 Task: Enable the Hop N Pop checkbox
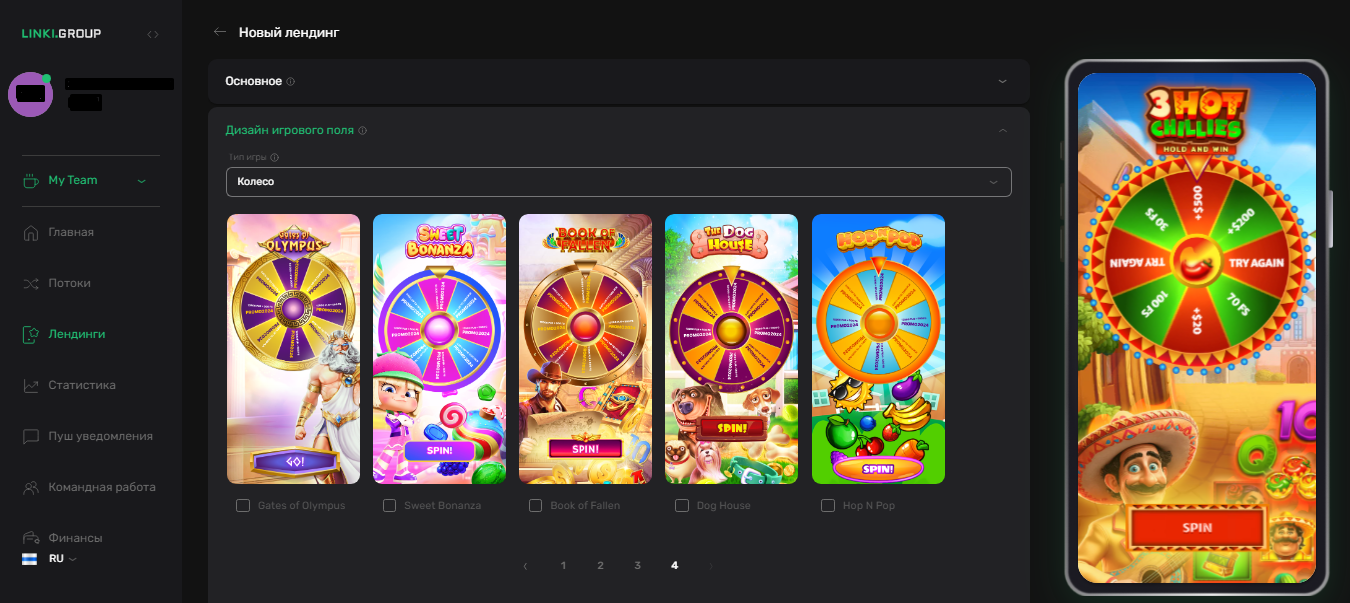[828, 505]
